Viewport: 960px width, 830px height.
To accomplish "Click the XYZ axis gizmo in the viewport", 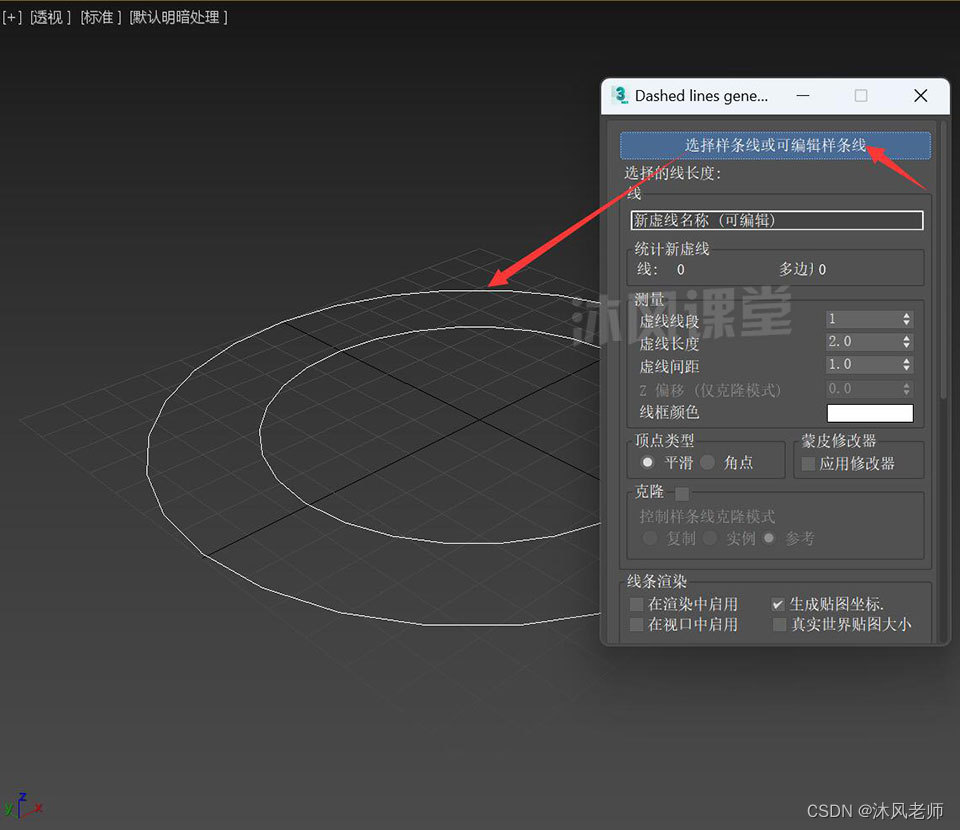I will [x=23, y=806].
